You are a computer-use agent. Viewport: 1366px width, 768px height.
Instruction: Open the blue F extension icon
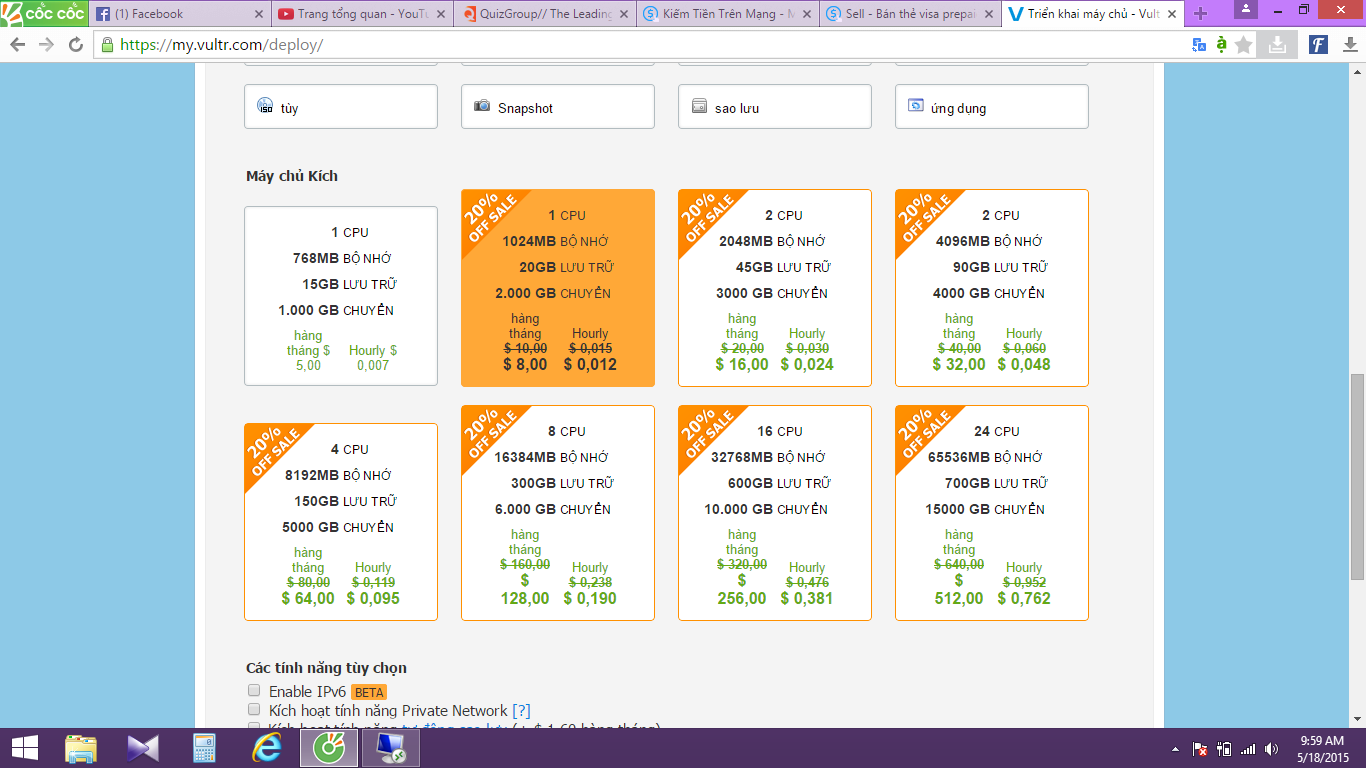(1318, 45)
